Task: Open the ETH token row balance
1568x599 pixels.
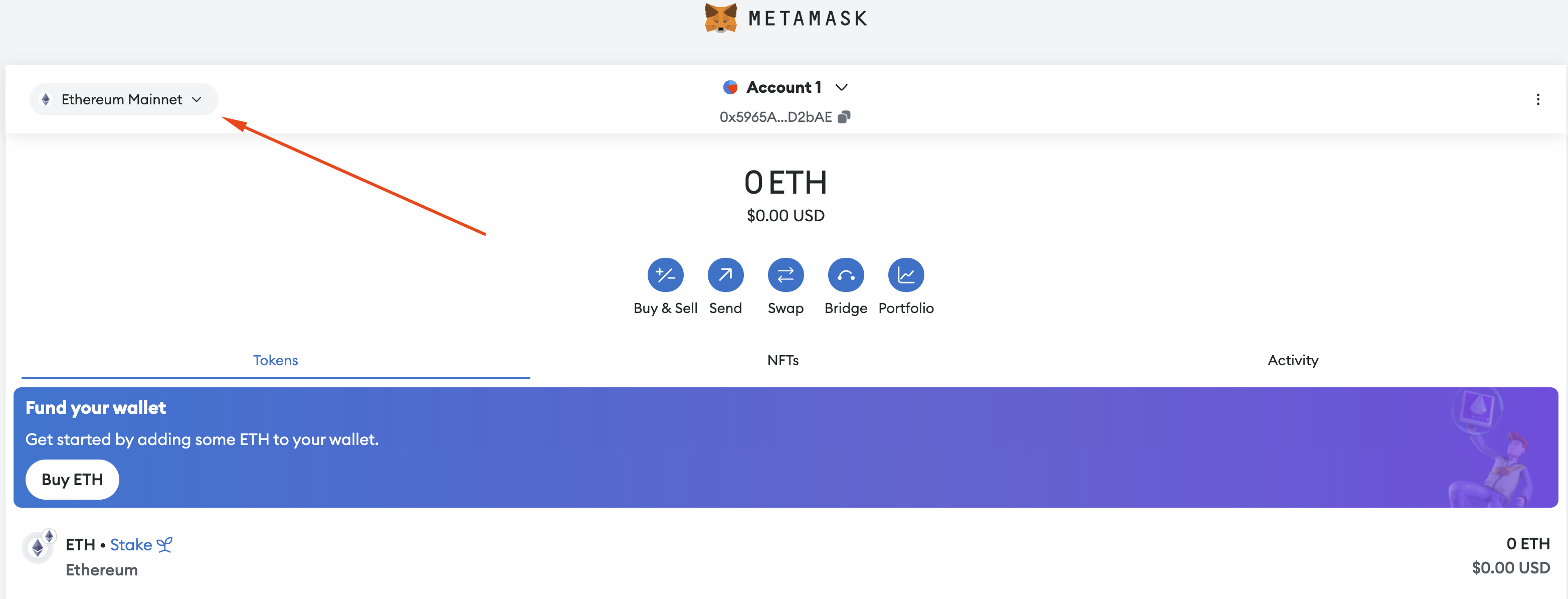Action: 1510,555
